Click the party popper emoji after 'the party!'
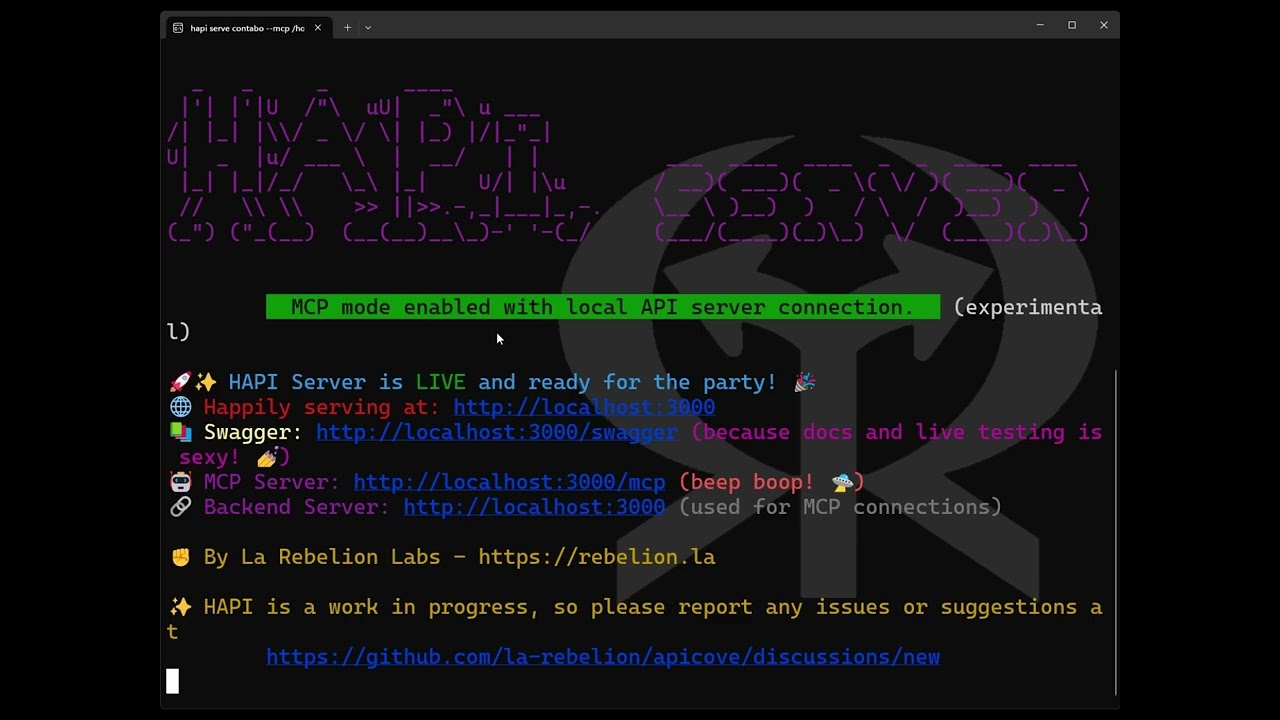Image resolution: width=1280 pixels, height=720 pixels. coord(805,382)
